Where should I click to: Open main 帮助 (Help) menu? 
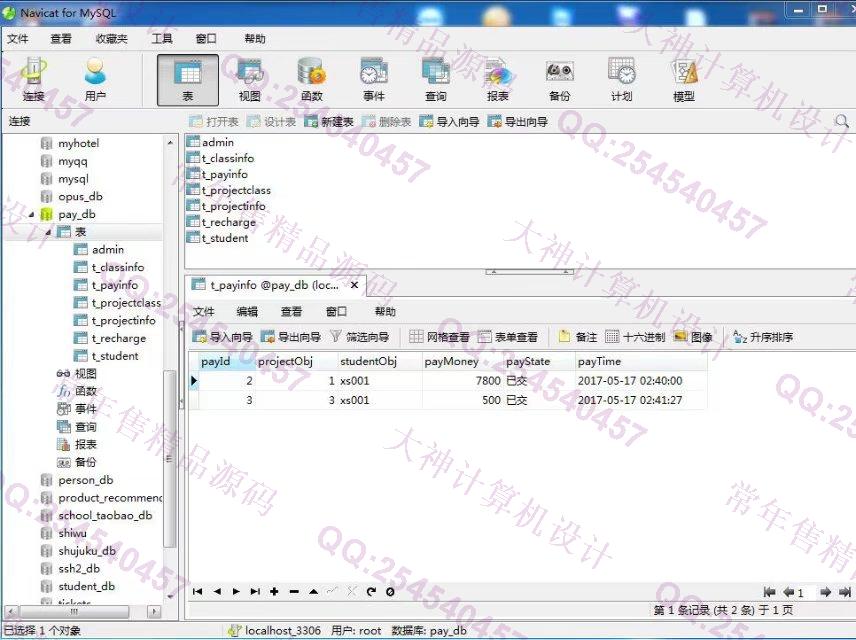(255, 39)
